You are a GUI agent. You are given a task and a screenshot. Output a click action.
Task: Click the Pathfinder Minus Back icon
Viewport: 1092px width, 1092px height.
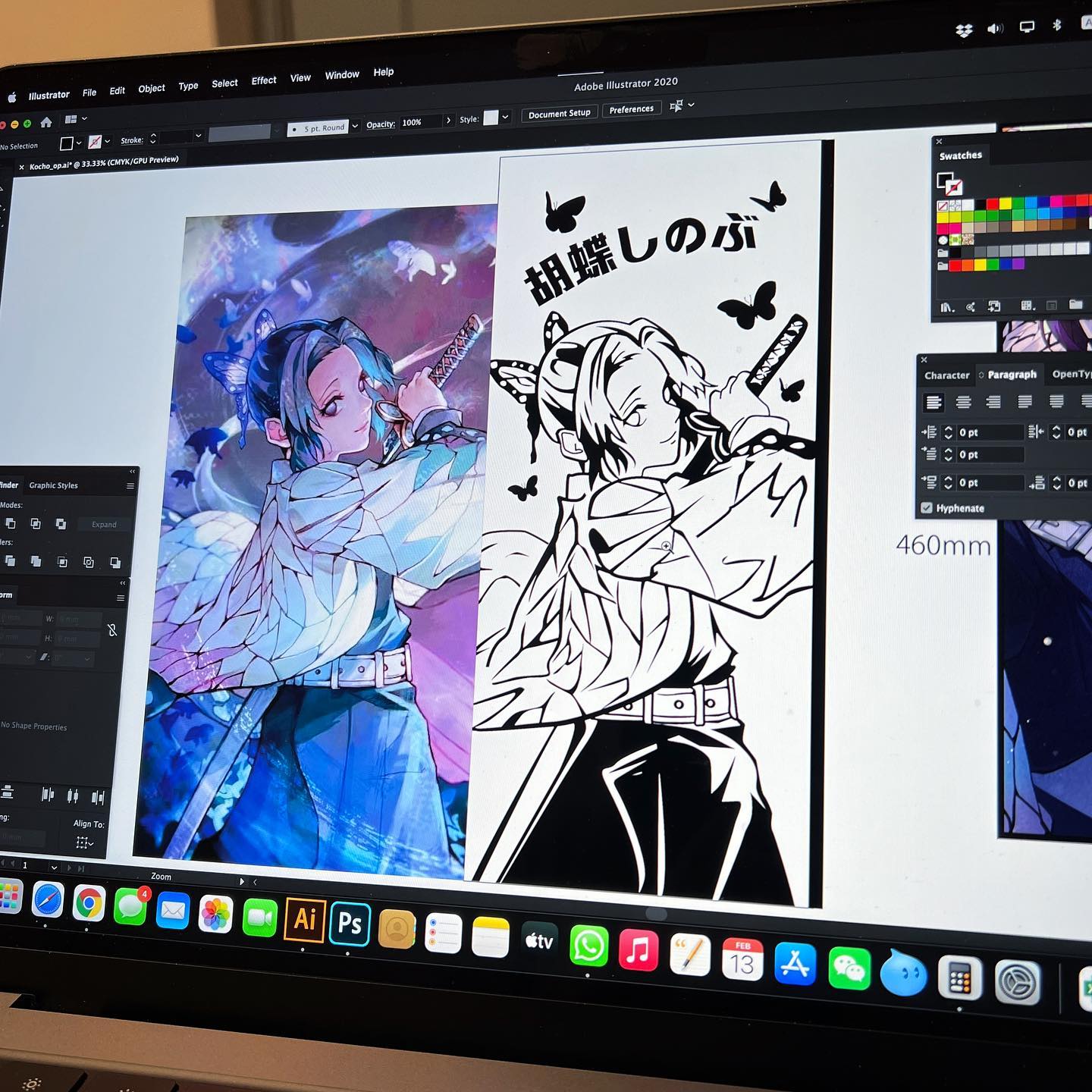tap(115, 563)
